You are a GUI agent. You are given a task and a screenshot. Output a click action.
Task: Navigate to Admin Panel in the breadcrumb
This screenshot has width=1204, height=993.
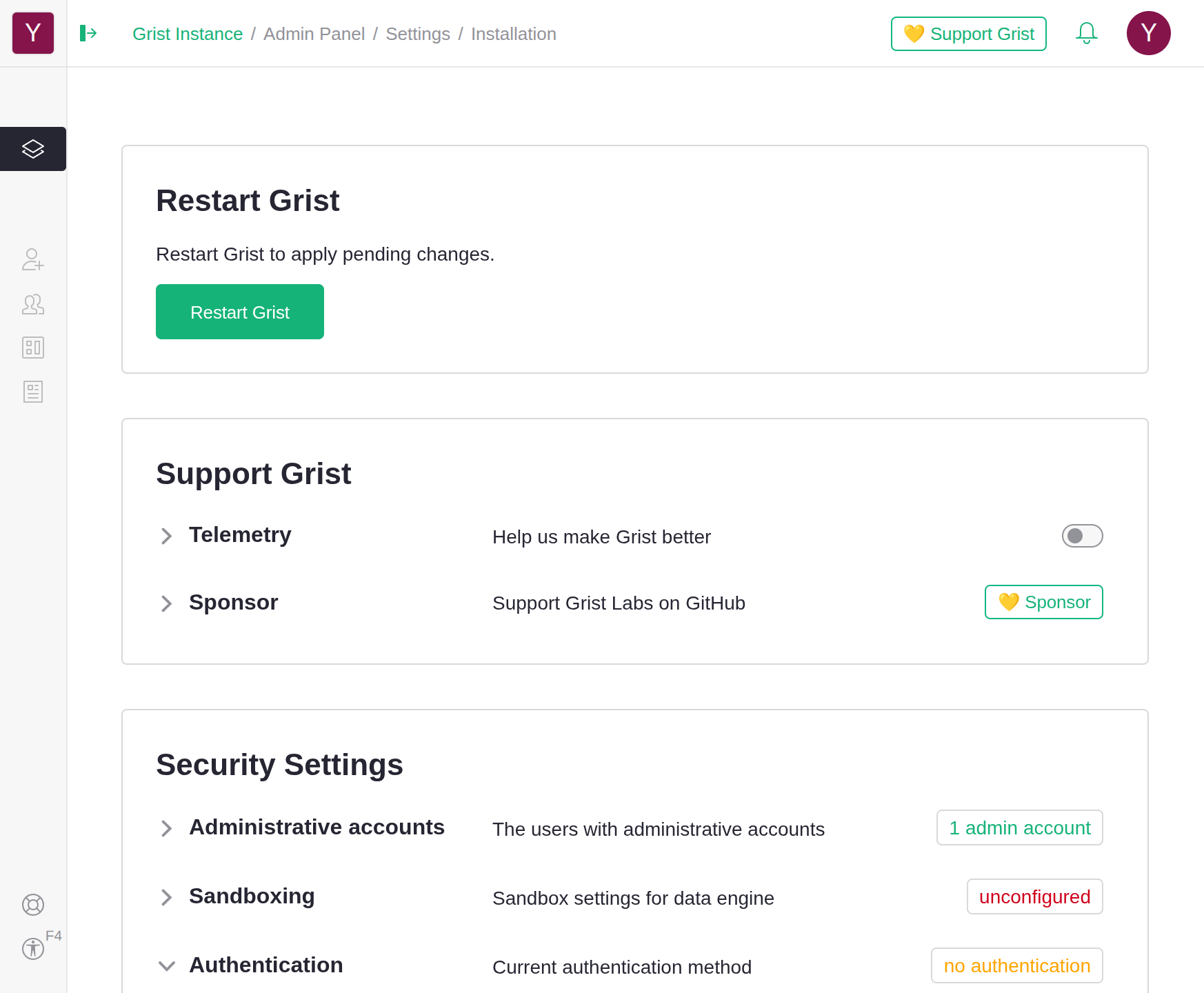(x=314, y=33)
